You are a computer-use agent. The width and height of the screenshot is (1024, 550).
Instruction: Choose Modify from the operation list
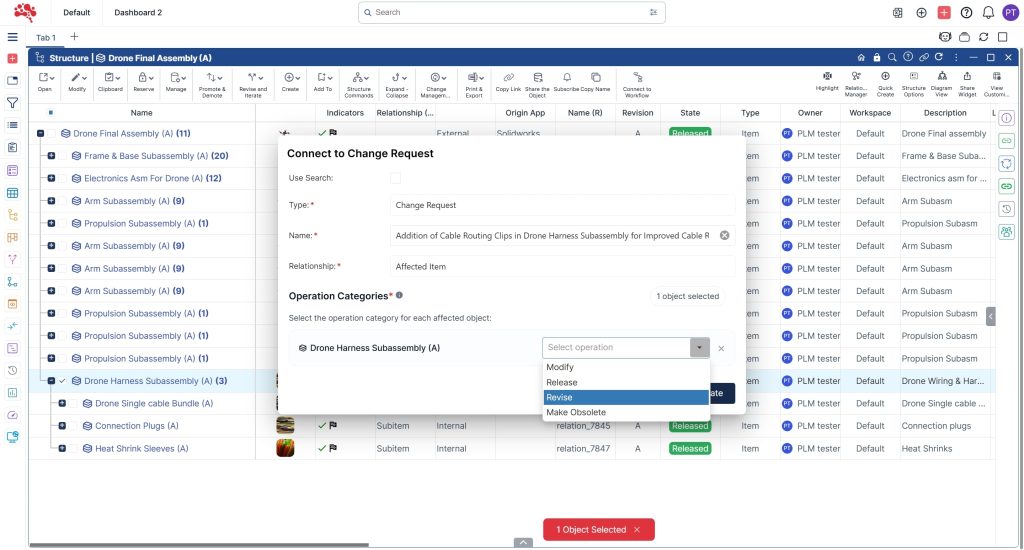[626, 367]
